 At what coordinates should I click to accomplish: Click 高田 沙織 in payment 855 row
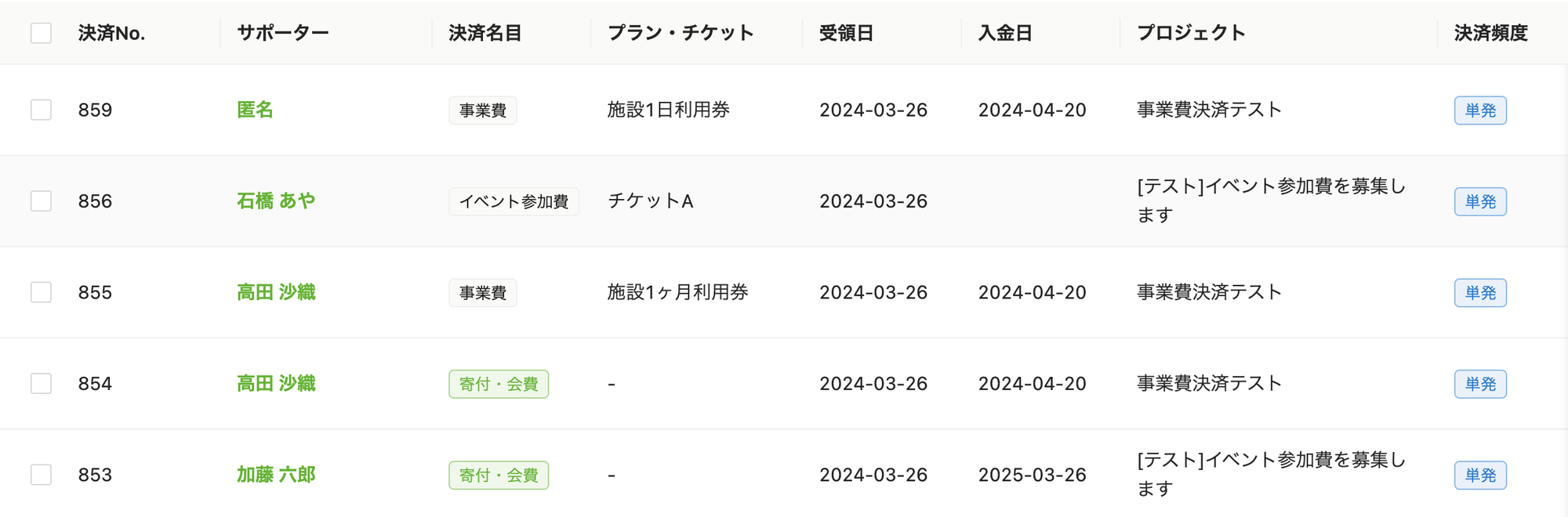tap(276, 292)
